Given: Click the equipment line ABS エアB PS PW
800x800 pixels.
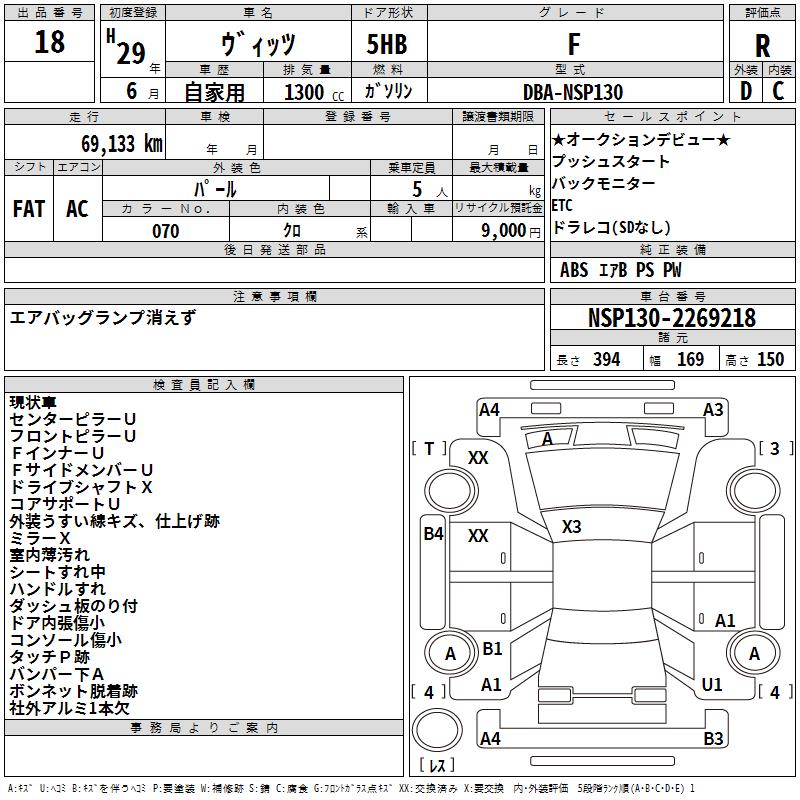Looking at the screenshot, I should coord(620,270).
